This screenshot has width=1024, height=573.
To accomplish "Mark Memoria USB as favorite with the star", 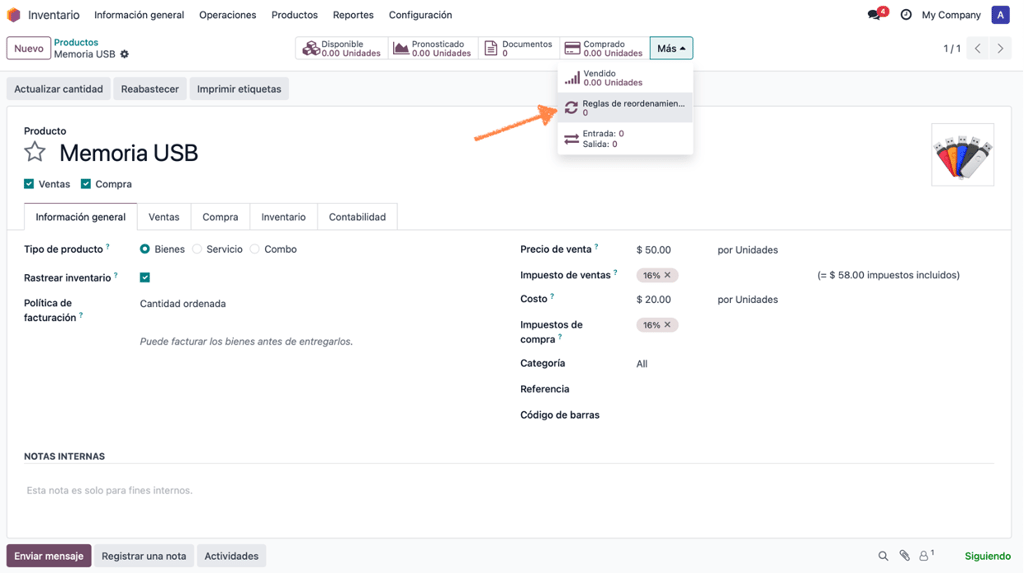I will [x=35, y=152].
